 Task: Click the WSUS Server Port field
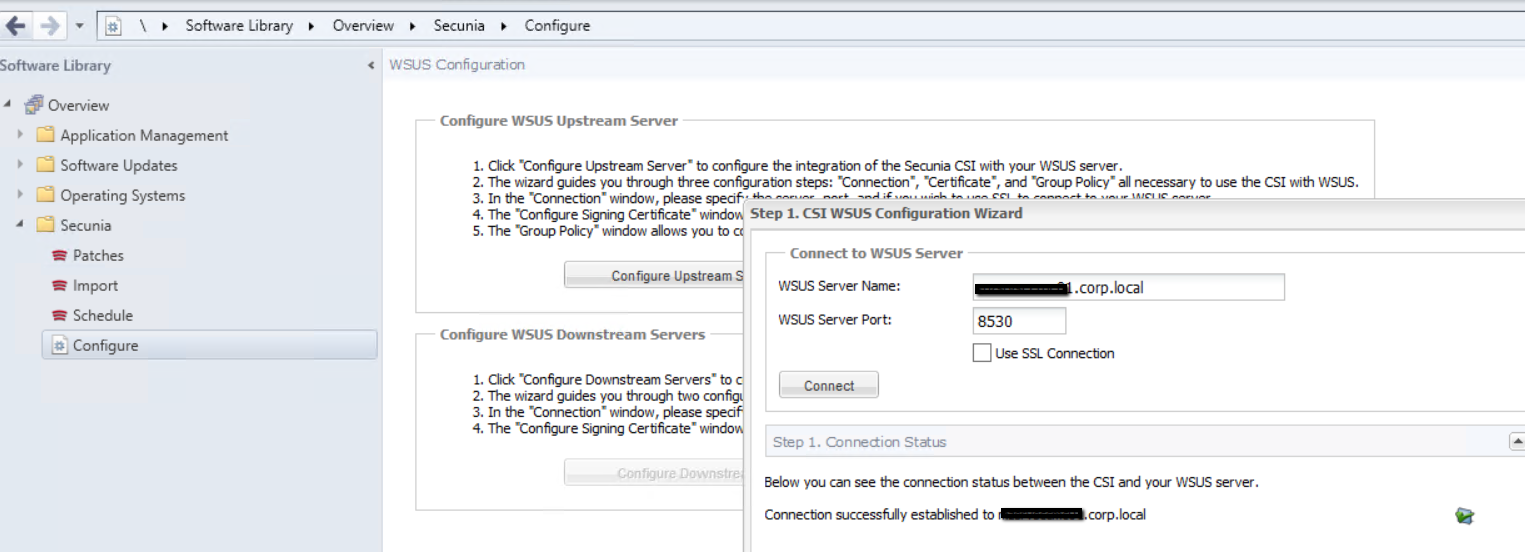point(1018,321)
